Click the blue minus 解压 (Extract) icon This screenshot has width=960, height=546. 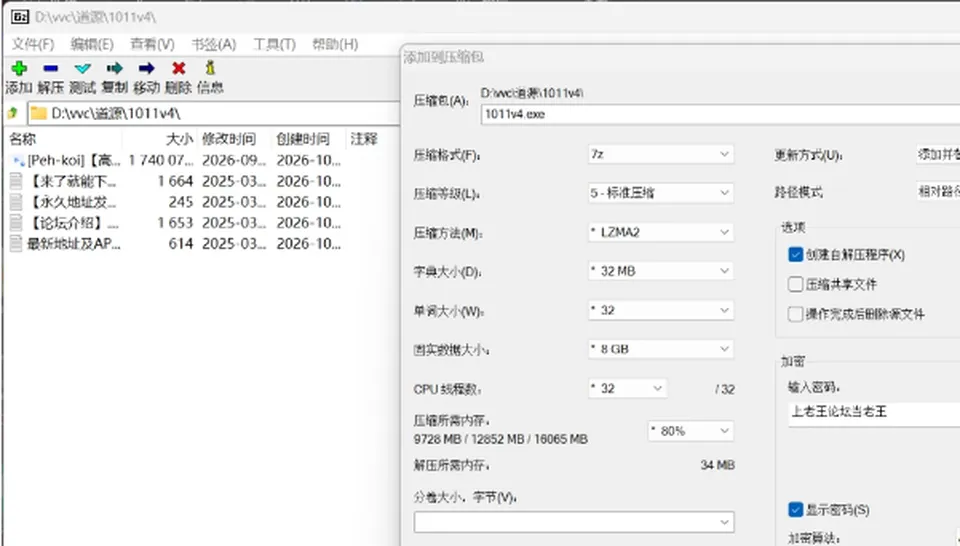(x=51, y=68)
